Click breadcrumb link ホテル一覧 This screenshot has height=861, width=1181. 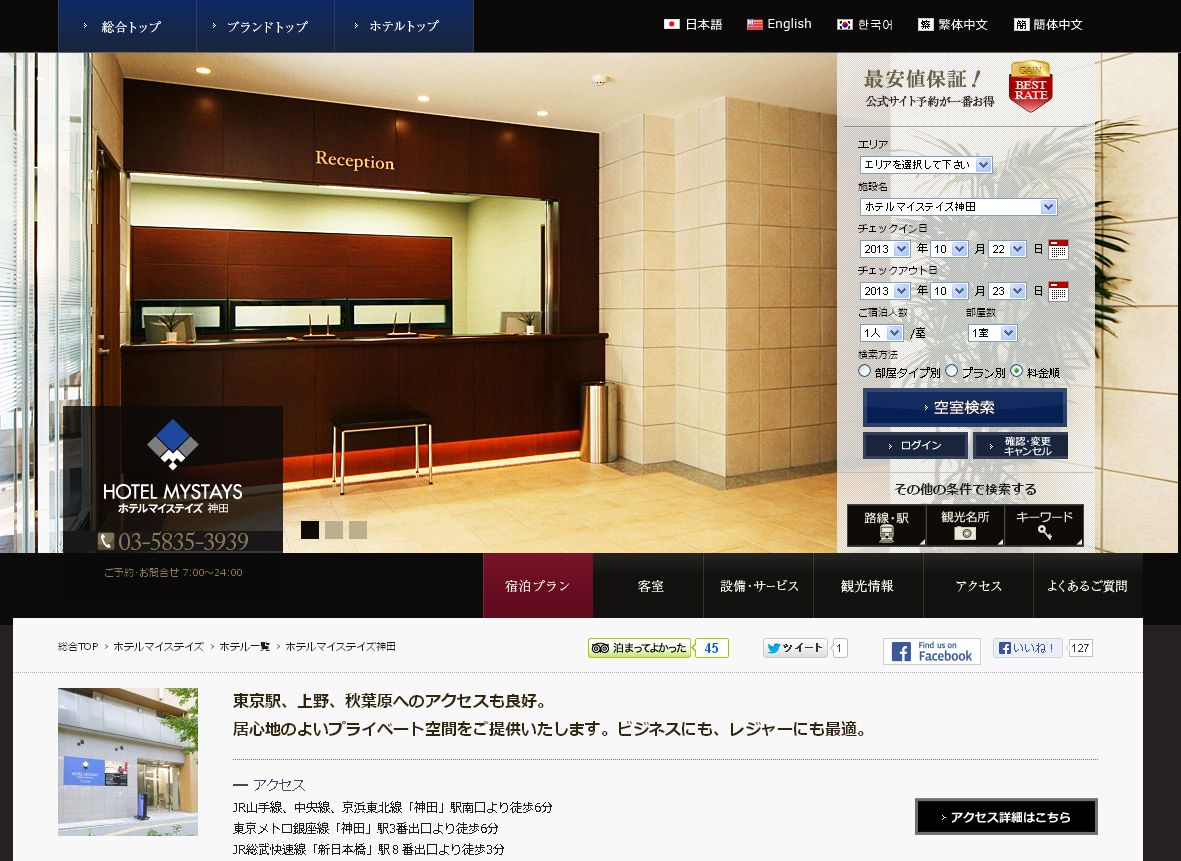(x=244, y=646)
